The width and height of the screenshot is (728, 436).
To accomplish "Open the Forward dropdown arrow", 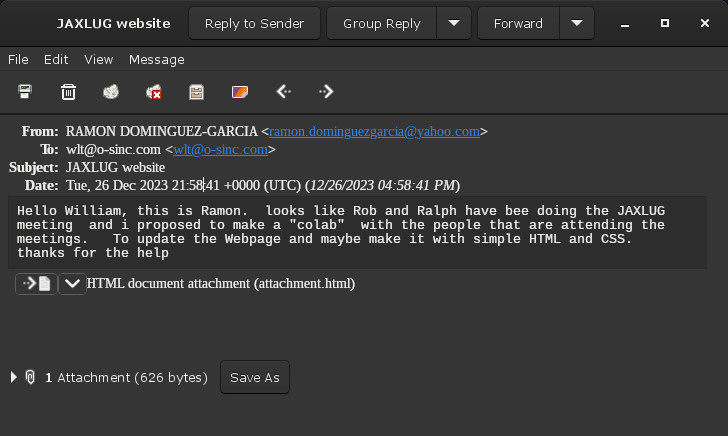I will coord(577,23).
